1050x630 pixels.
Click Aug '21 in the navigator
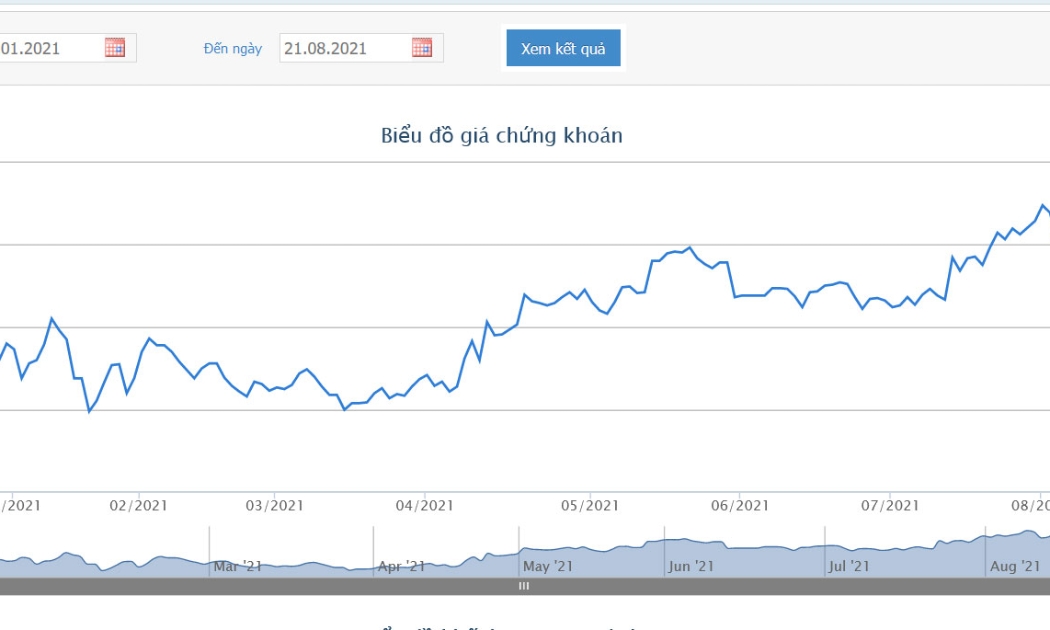point(1015,566)
